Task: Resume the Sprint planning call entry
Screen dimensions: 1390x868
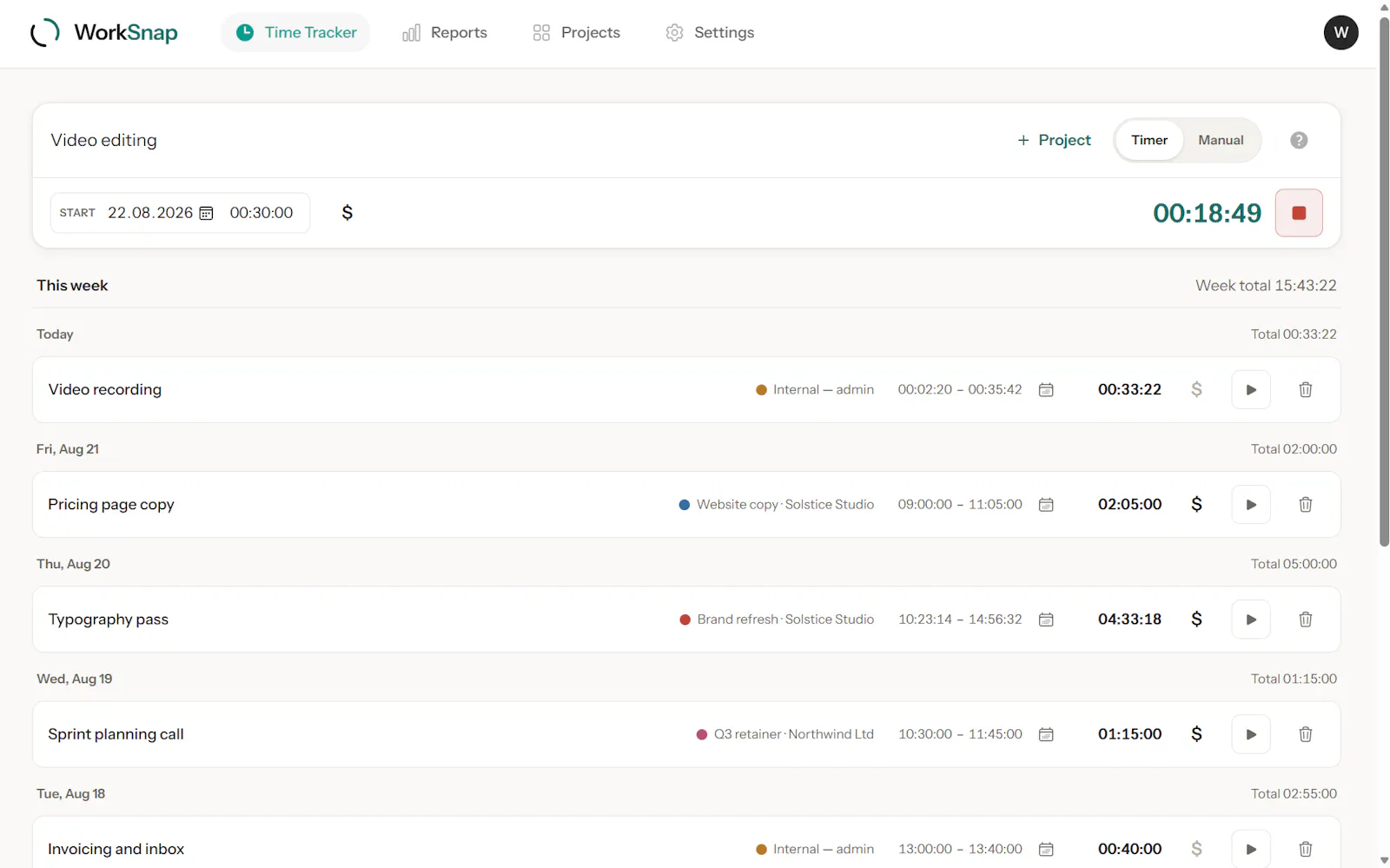Action: (x=1251, y=734)
